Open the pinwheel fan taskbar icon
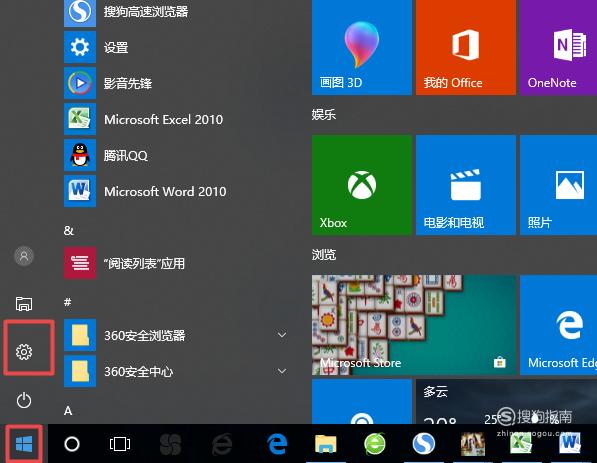 coord(171,444)
